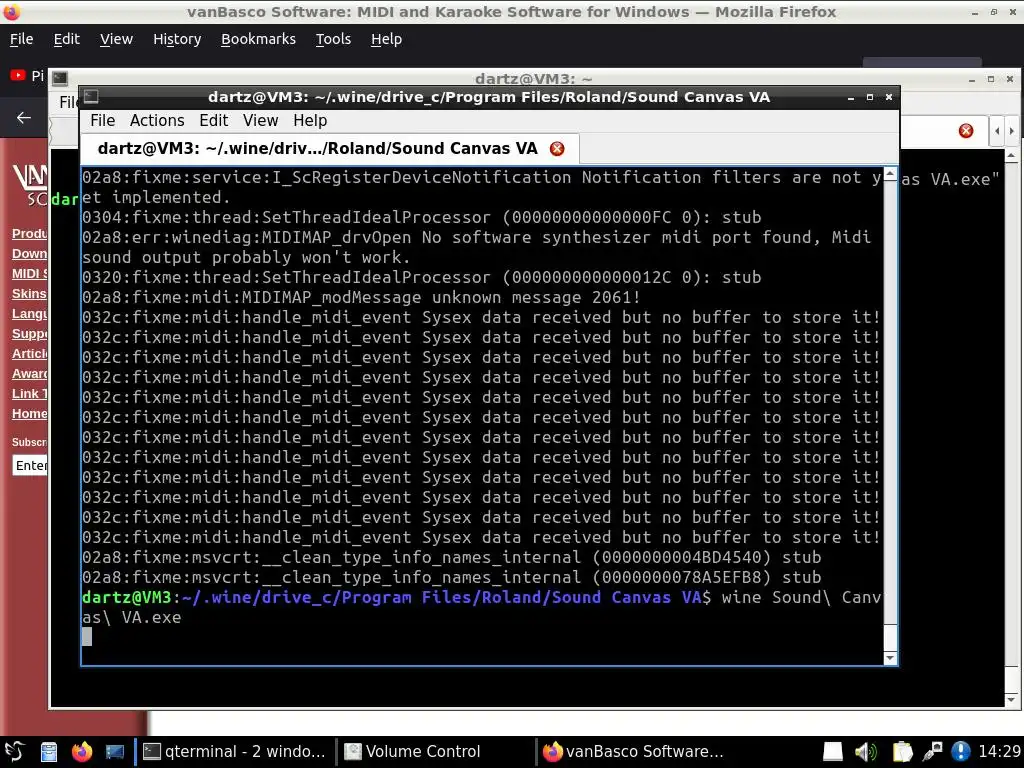Click the vanBasco logo on webpage
This screenshot has width=1024, height=768.
click(x=30, y=183)
